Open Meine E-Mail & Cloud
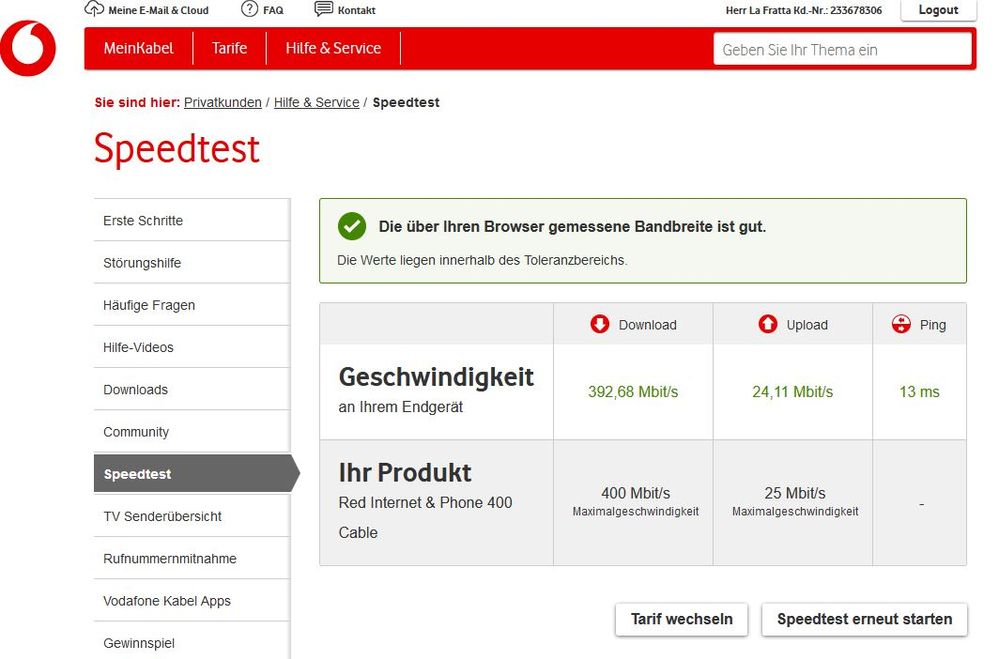 tap(146, 10)
